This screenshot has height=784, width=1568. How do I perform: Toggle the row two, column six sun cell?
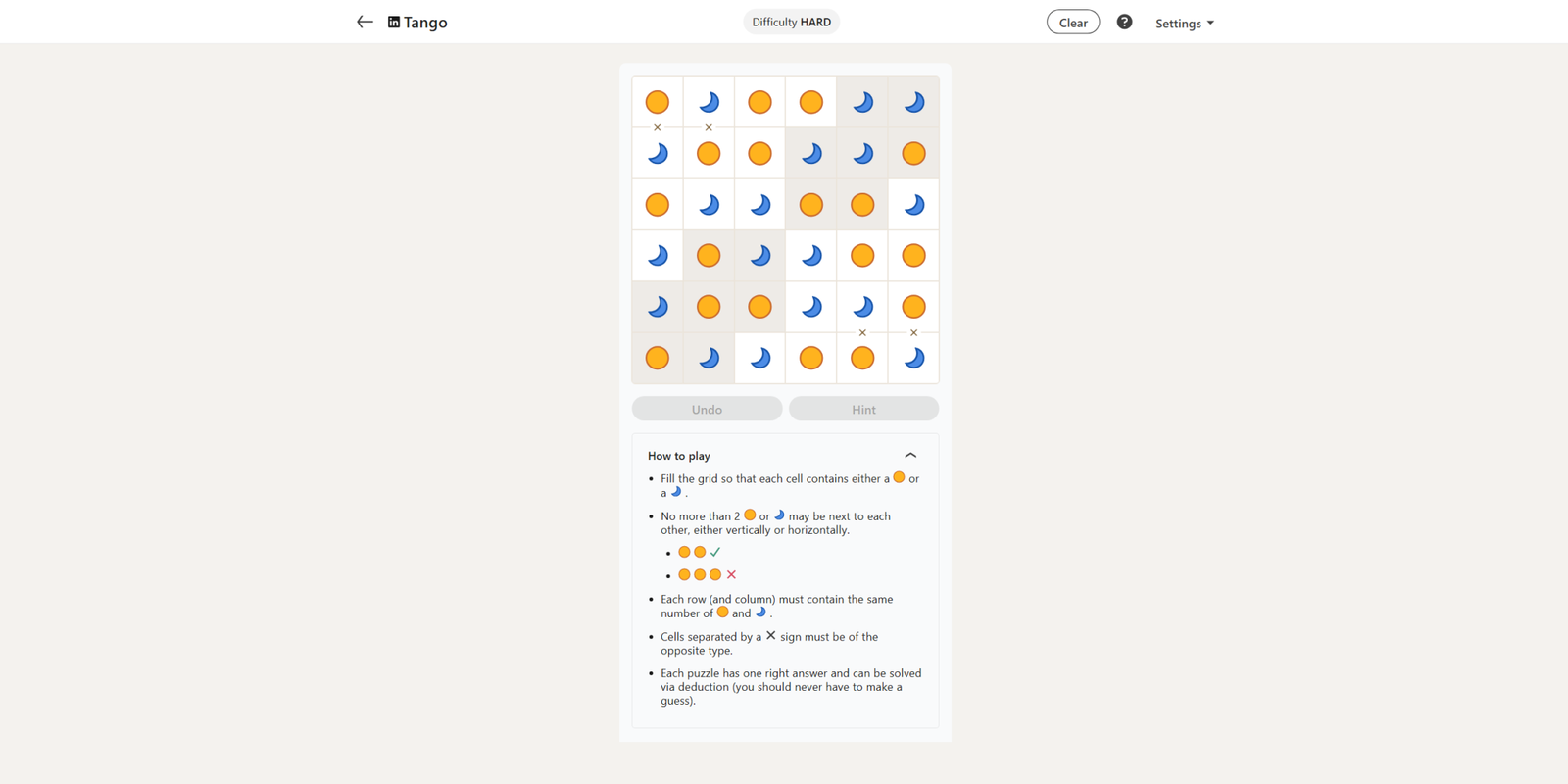coord(913,153)
